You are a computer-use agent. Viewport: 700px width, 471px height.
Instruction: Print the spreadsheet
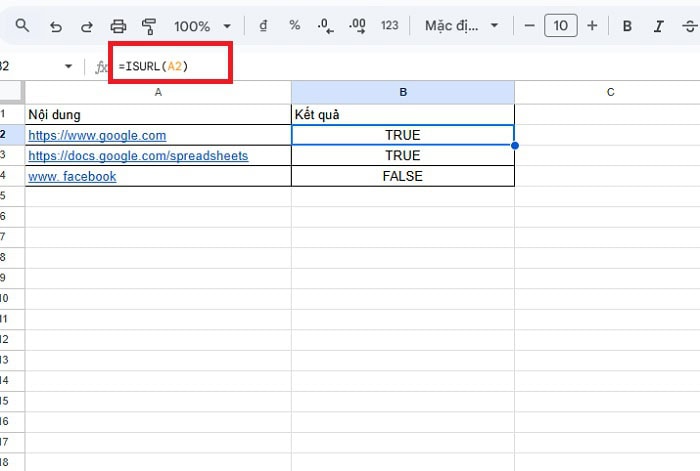[118, 25]
